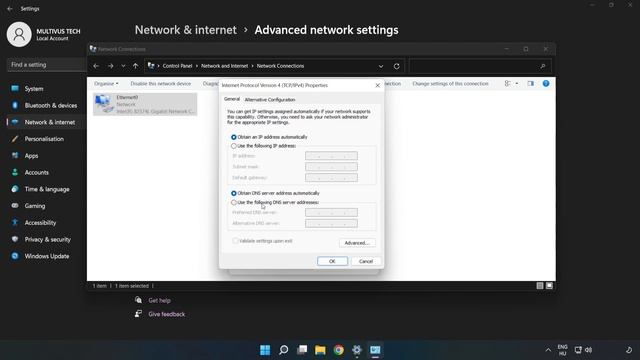Open Apps settings

click(45, 156)
